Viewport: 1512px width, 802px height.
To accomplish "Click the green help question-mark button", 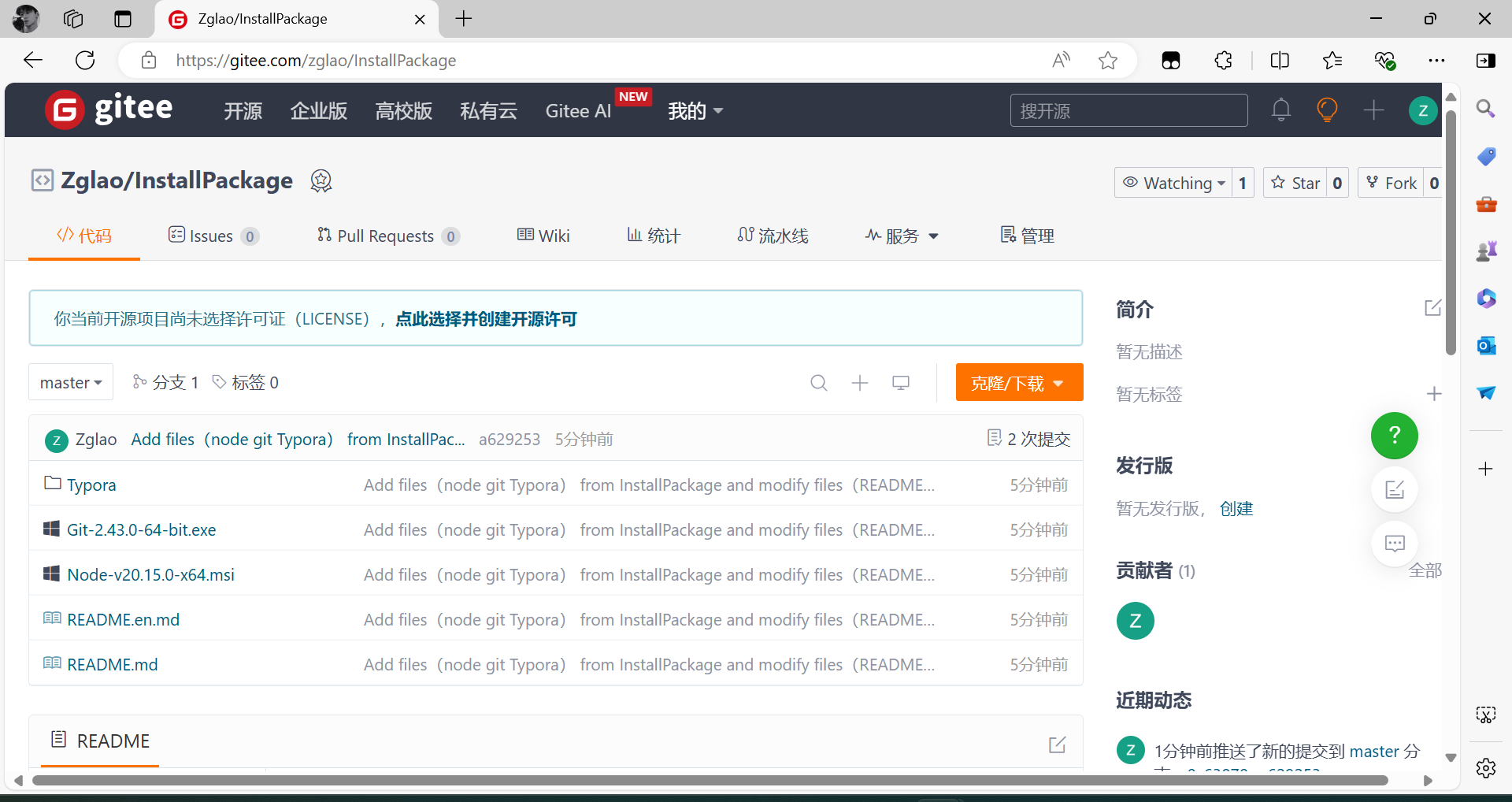I will point(1394,436).
